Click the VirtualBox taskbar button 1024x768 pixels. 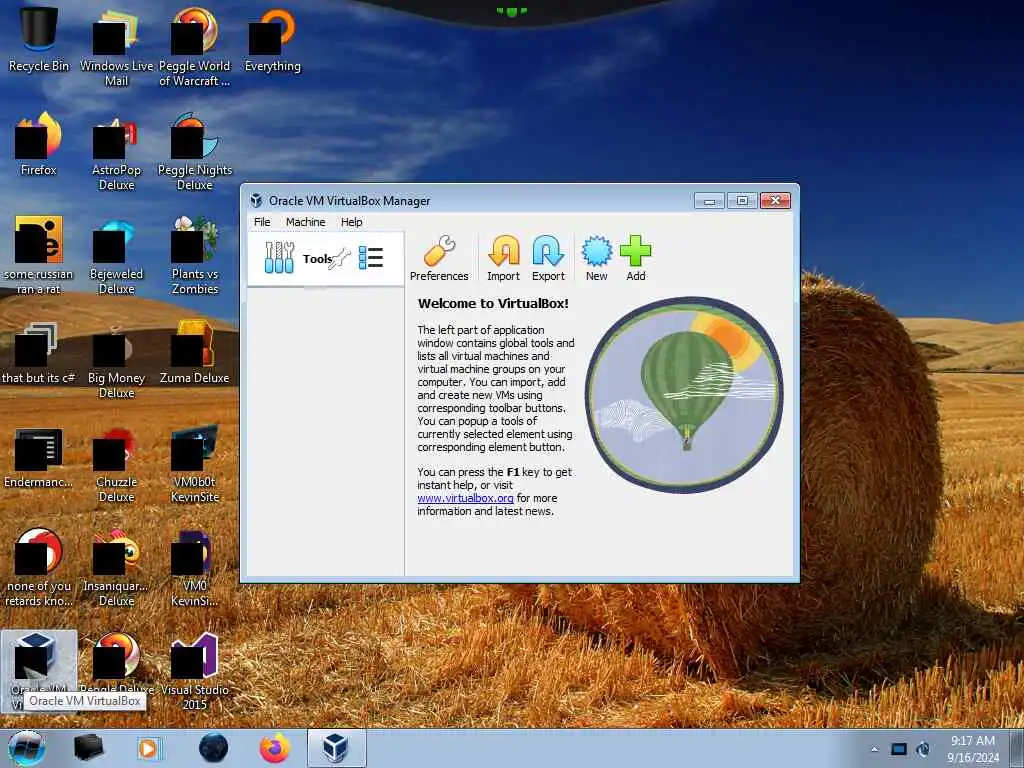336,748
